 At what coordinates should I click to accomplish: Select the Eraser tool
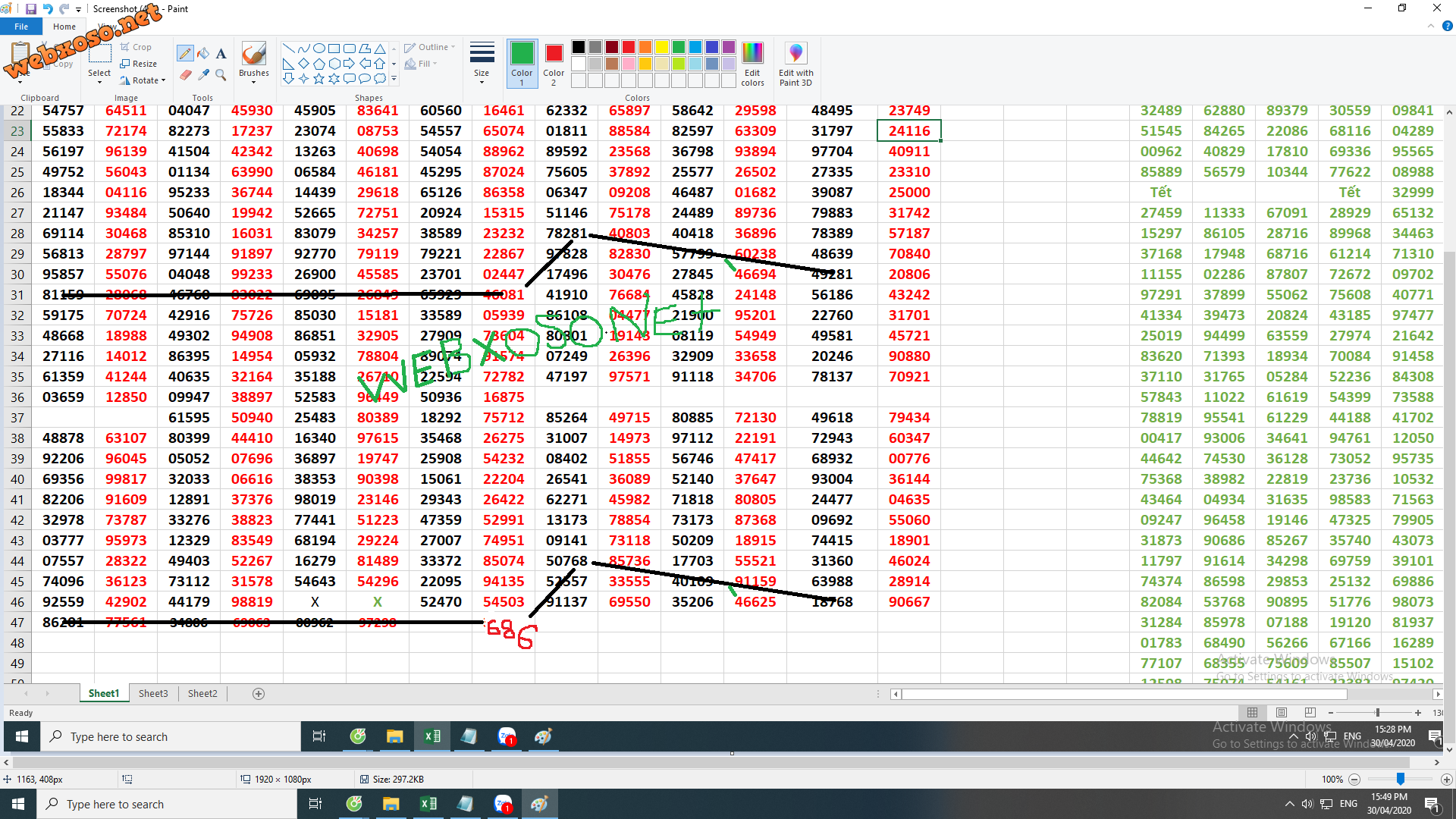pos(185,74)
